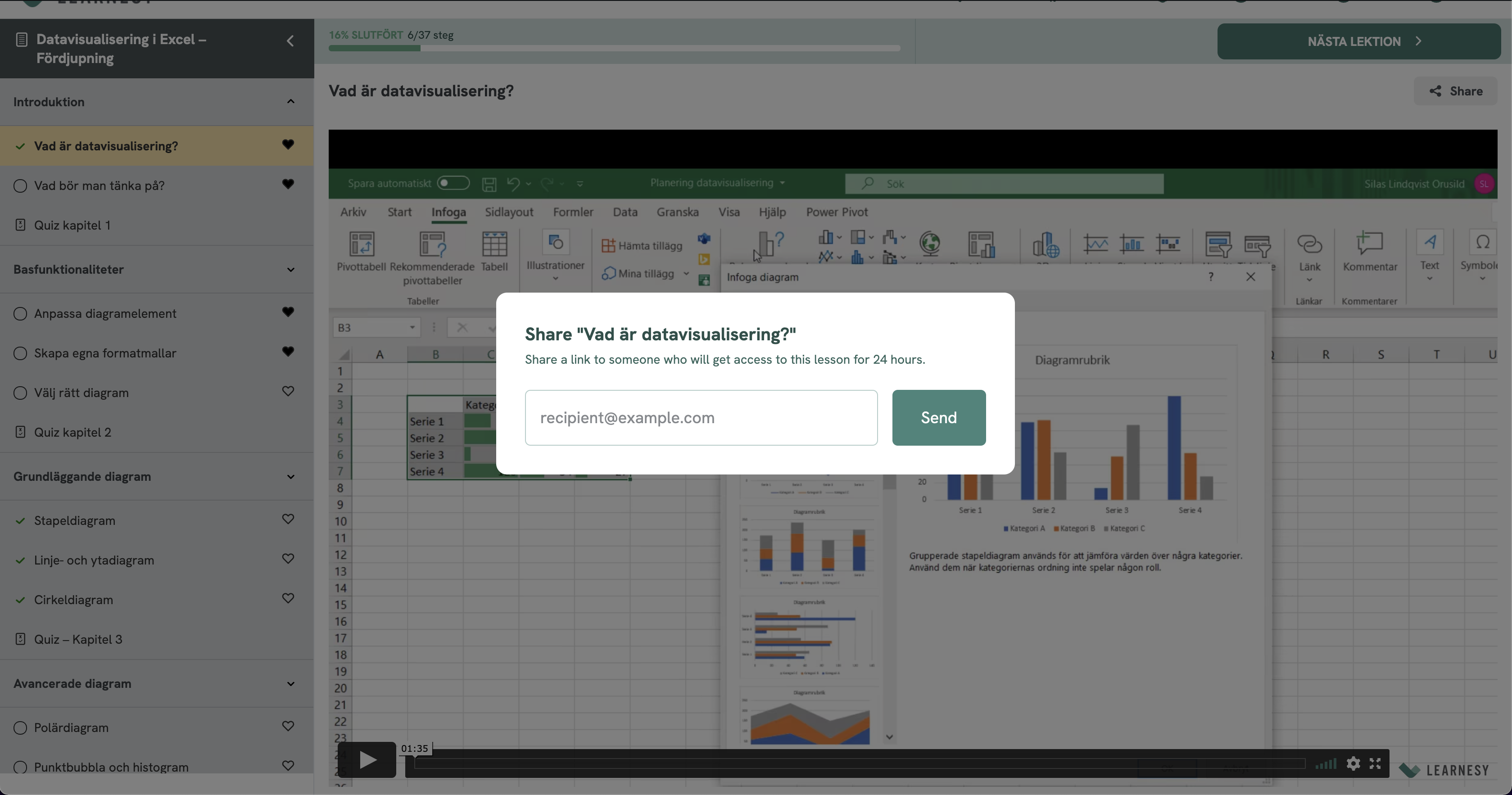
Task: Open Quiz kapitel 2
Action: (x=72, y=433)
